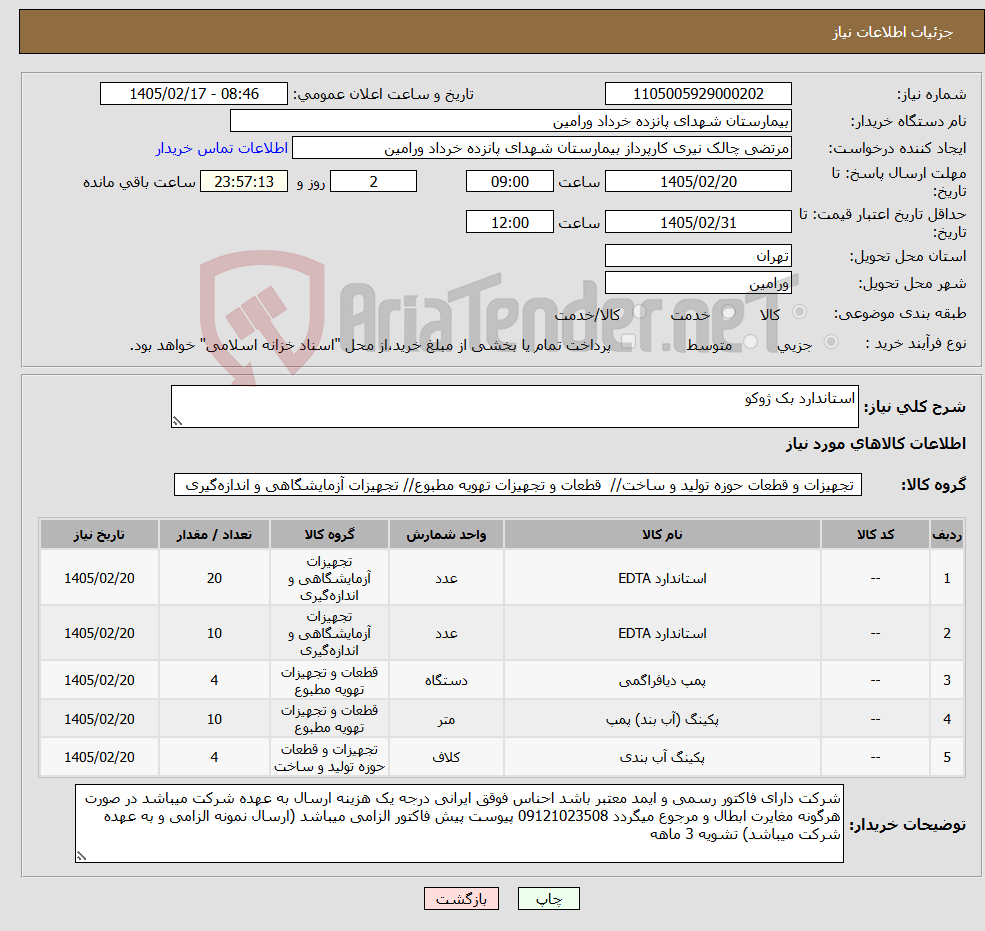Click the چاپ (Print) button
This screenshot has height=931, width=985.
(548, 899)
